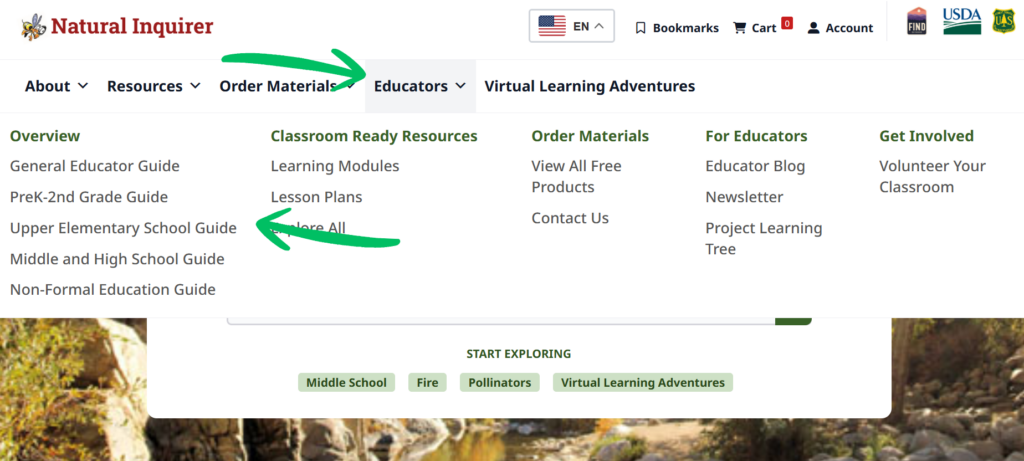Open the EN language dropdown

[571, 26]
